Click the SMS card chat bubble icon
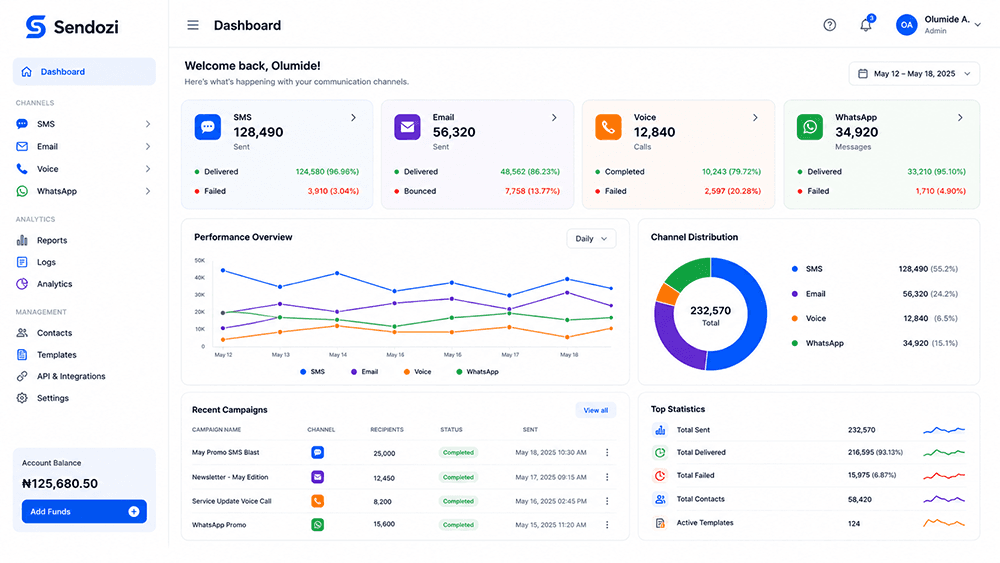 pyautogui.click(x=208, y=127)
